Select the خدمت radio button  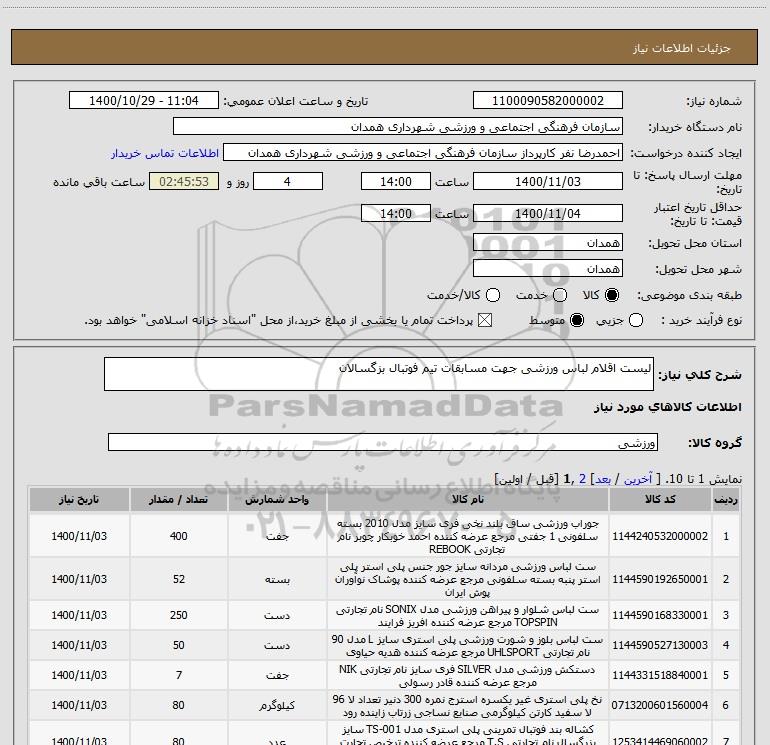click(560, 295)
